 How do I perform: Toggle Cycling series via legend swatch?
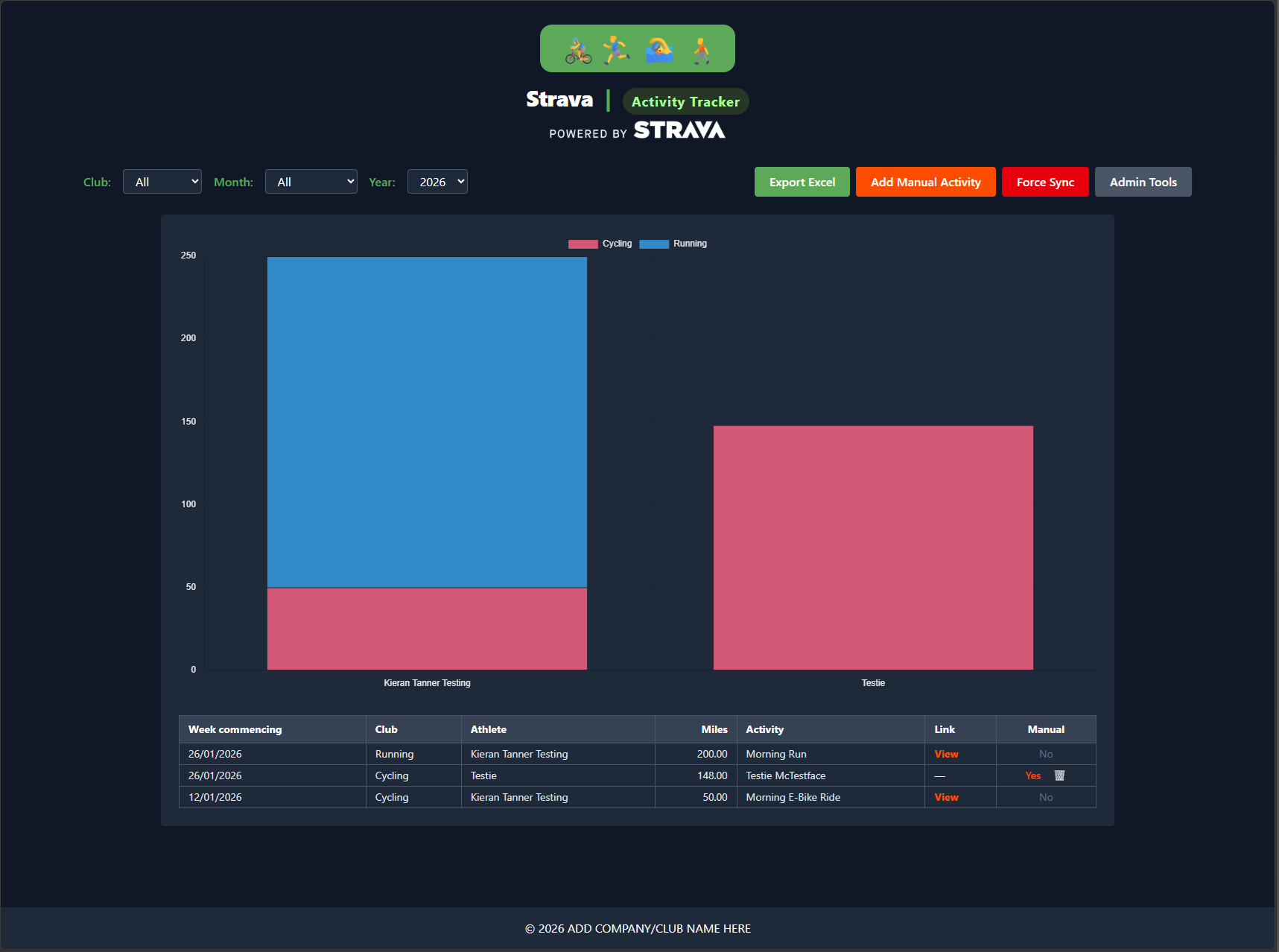[x=583, y=244]
